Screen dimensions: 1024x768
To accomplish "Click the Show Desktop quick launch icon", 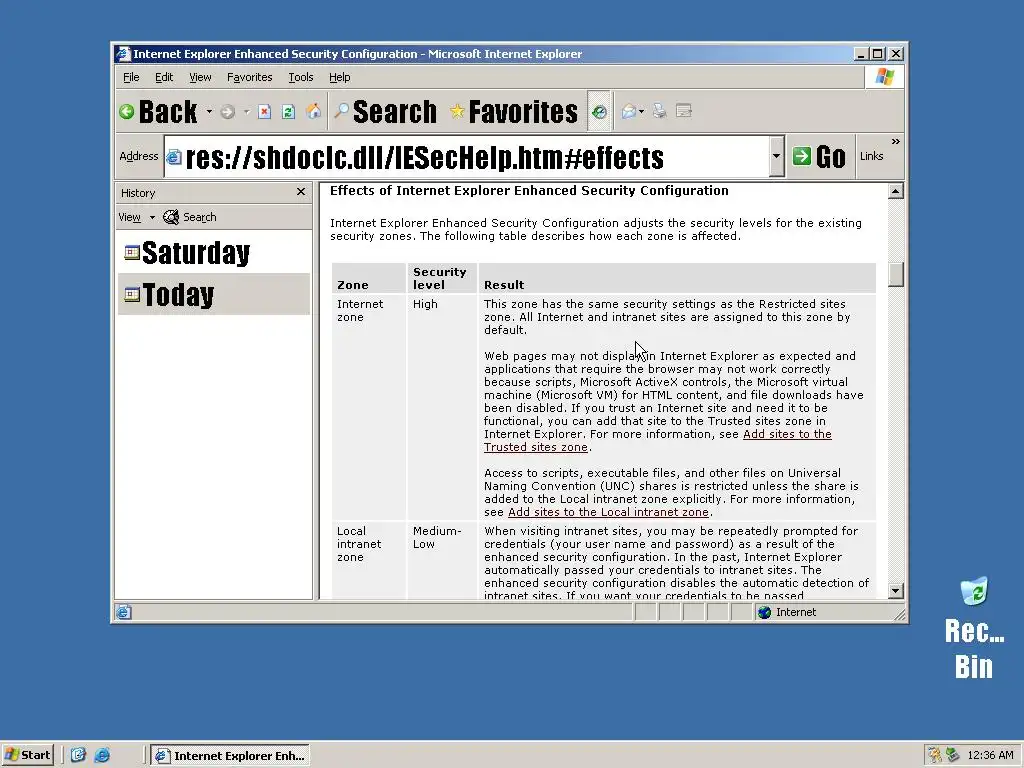I will (x=78, y=755).
